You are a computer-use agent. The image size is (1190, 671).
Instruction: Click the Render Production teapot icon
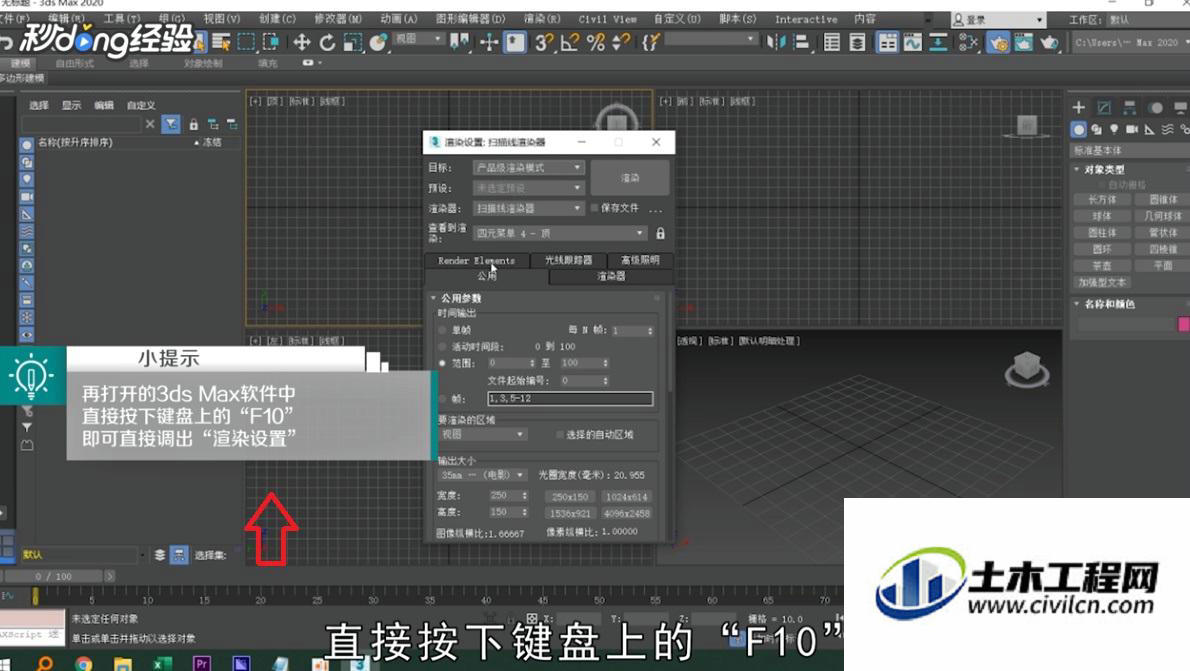[1050, 43]
